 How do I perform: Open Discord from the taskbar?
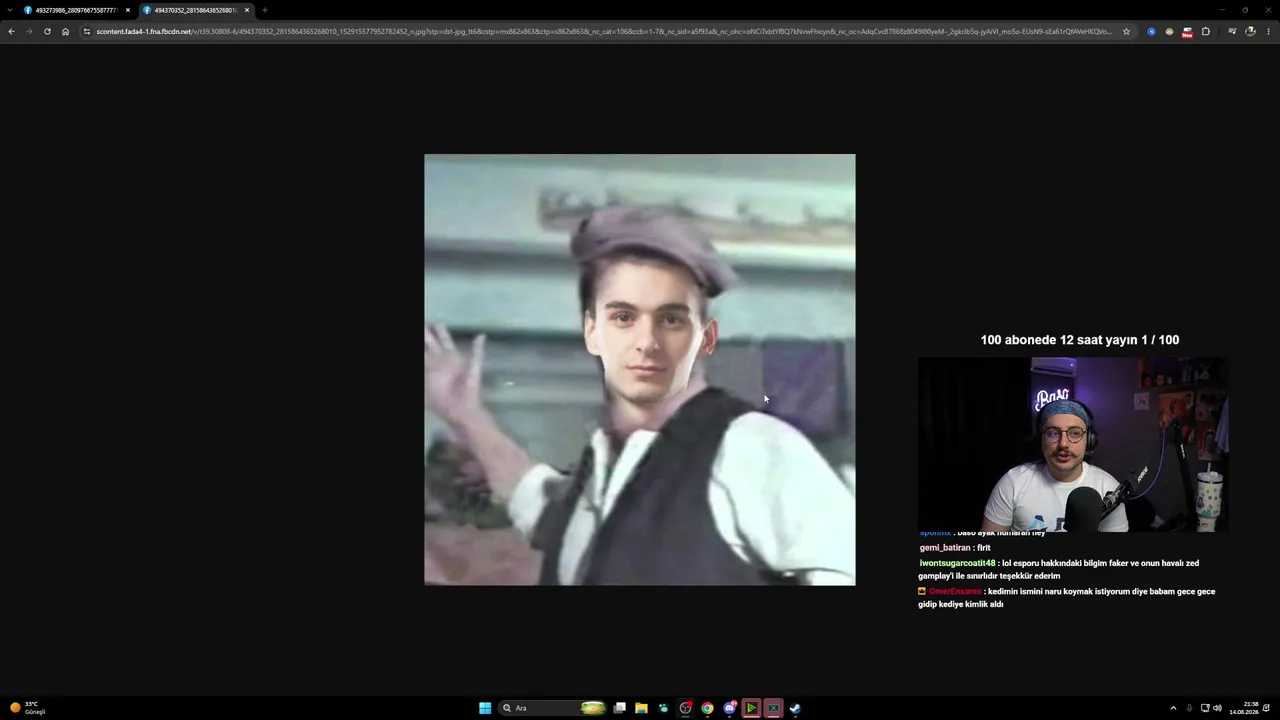(x=729, y=708)
